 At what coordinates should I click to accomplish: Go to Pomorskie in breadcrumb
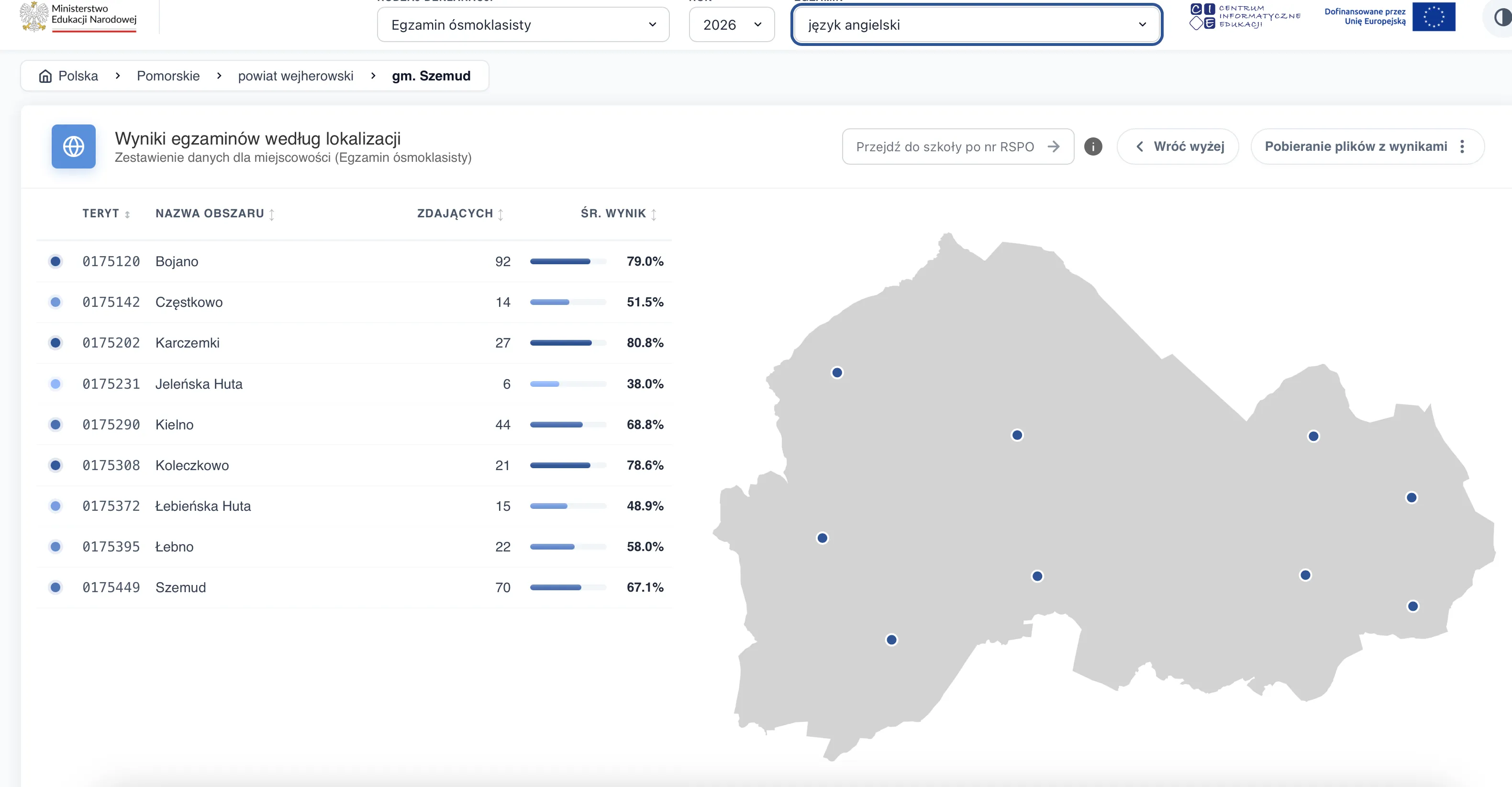pyautogui.click(x=168, y=76)
